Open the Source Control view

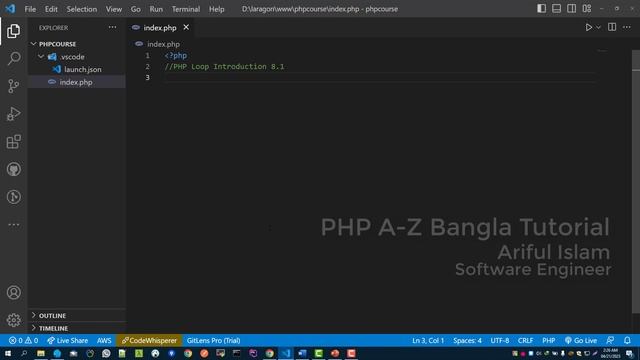pyautogui.click(x=13, y=86)
